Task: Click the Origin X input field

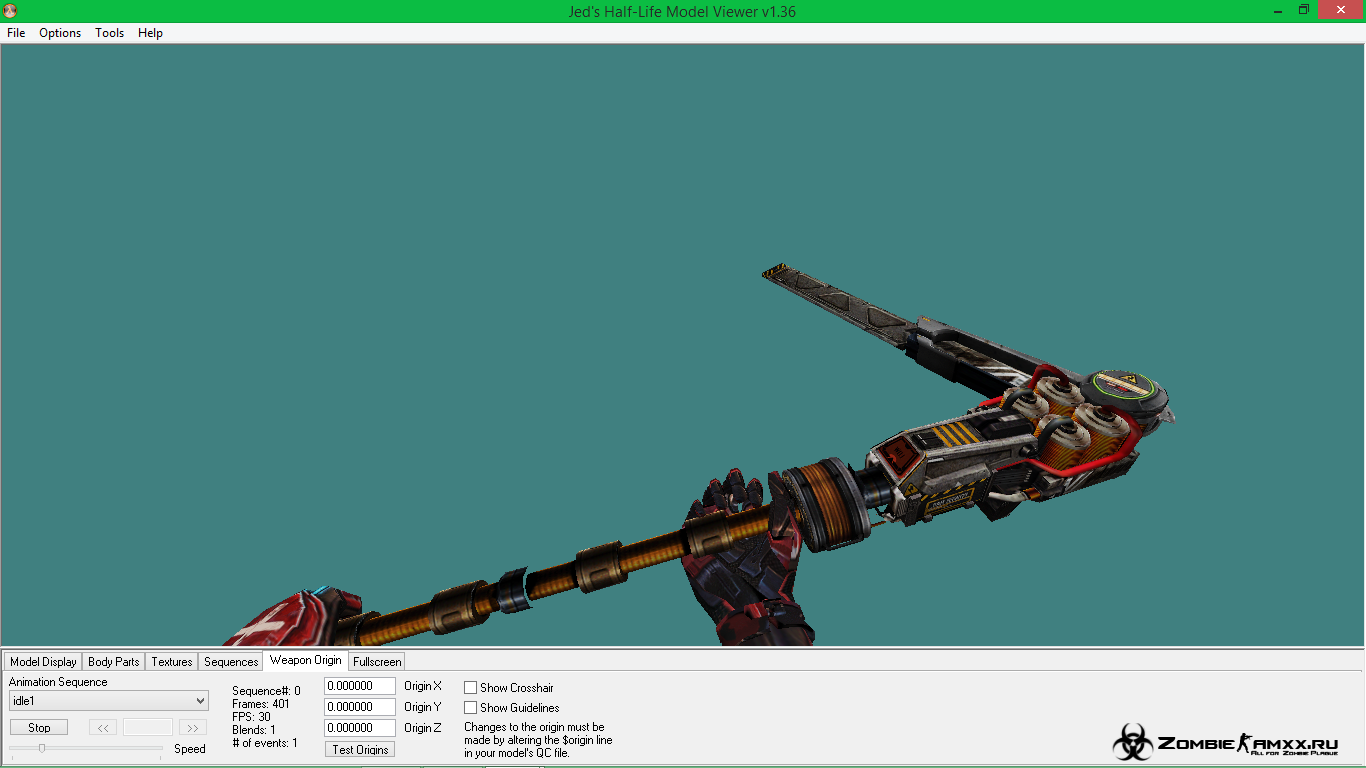Action: pos(360,686)
